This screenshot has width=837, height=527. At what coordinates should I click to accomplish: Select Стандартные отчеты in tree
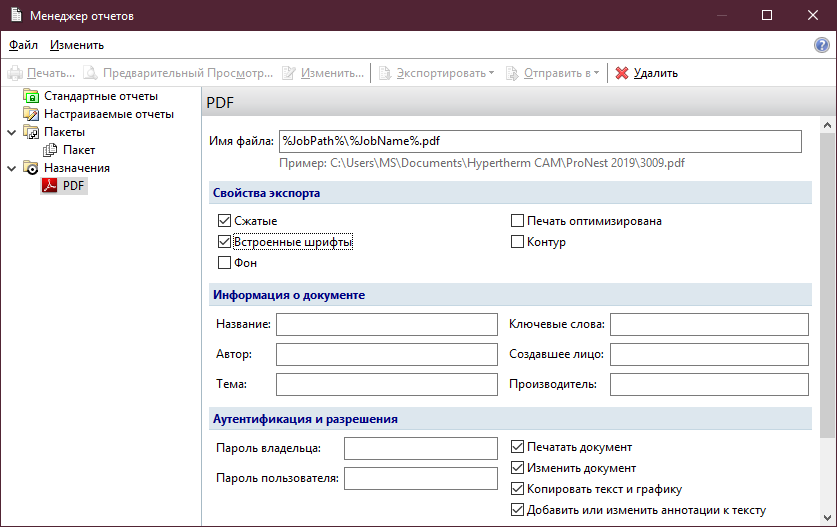(101, 96)
